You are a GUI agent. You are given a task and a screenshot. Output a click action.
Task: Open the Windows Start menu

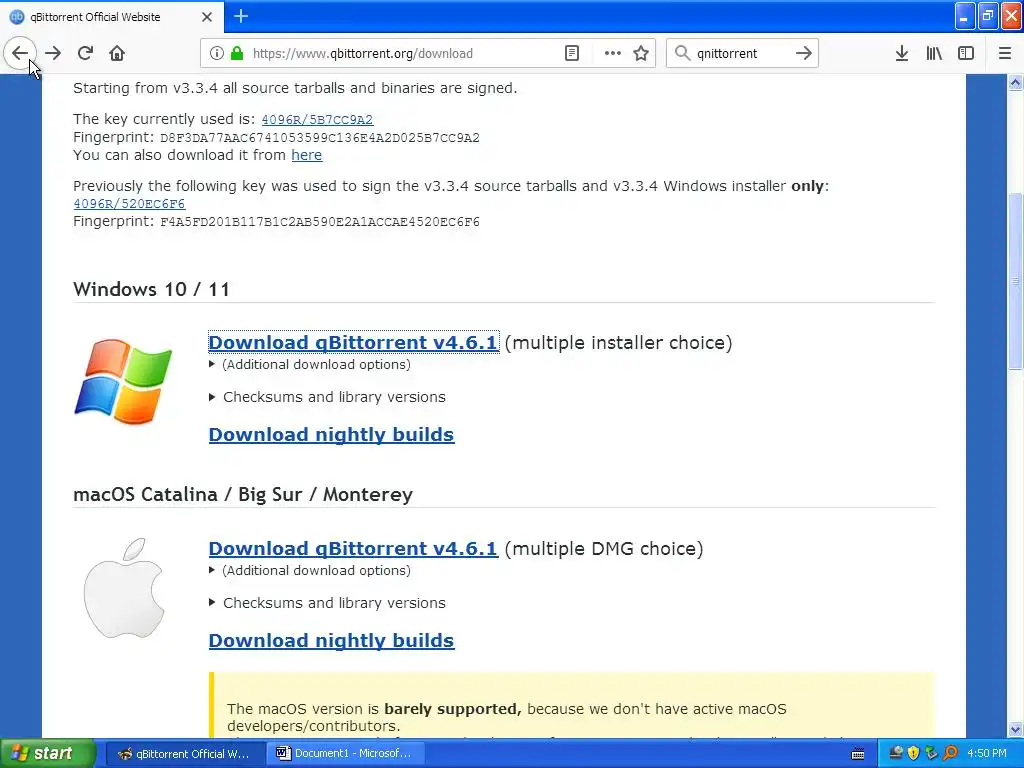point(47,754)
